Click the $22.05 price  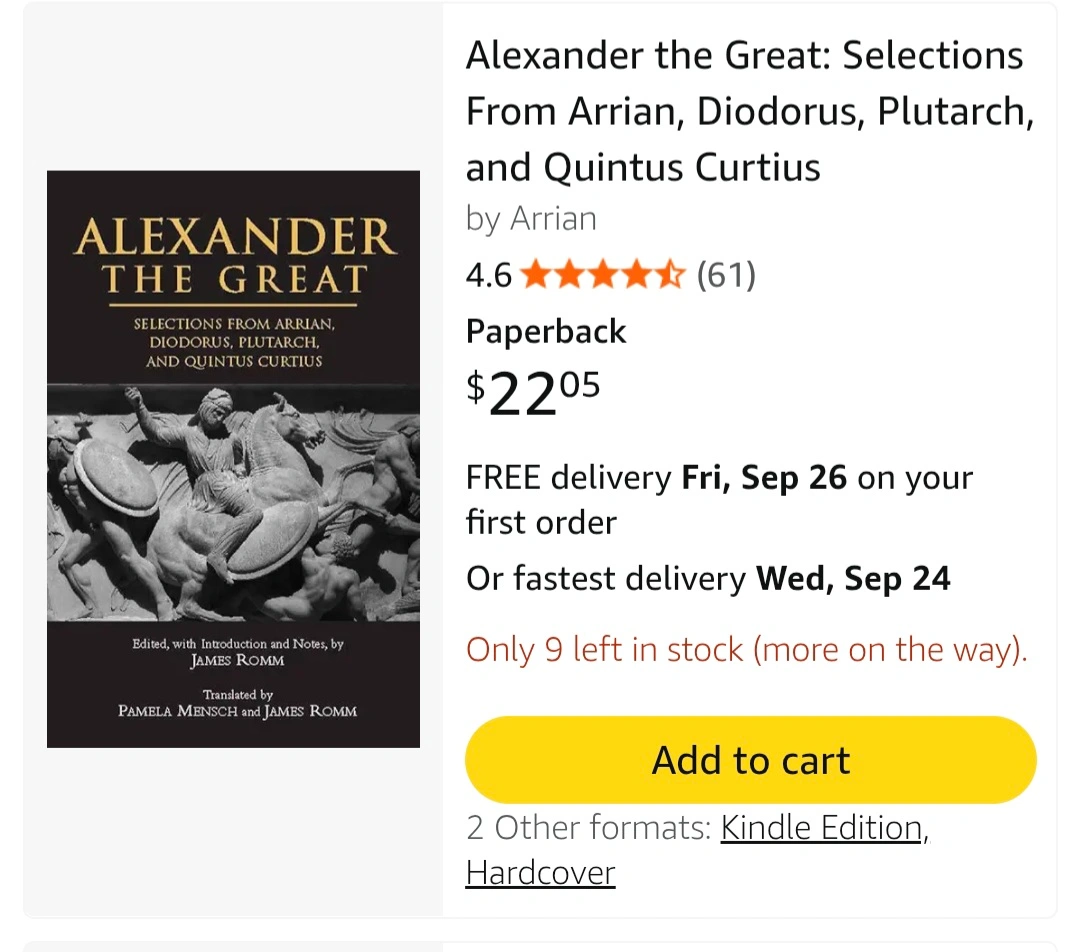(533, 393)
